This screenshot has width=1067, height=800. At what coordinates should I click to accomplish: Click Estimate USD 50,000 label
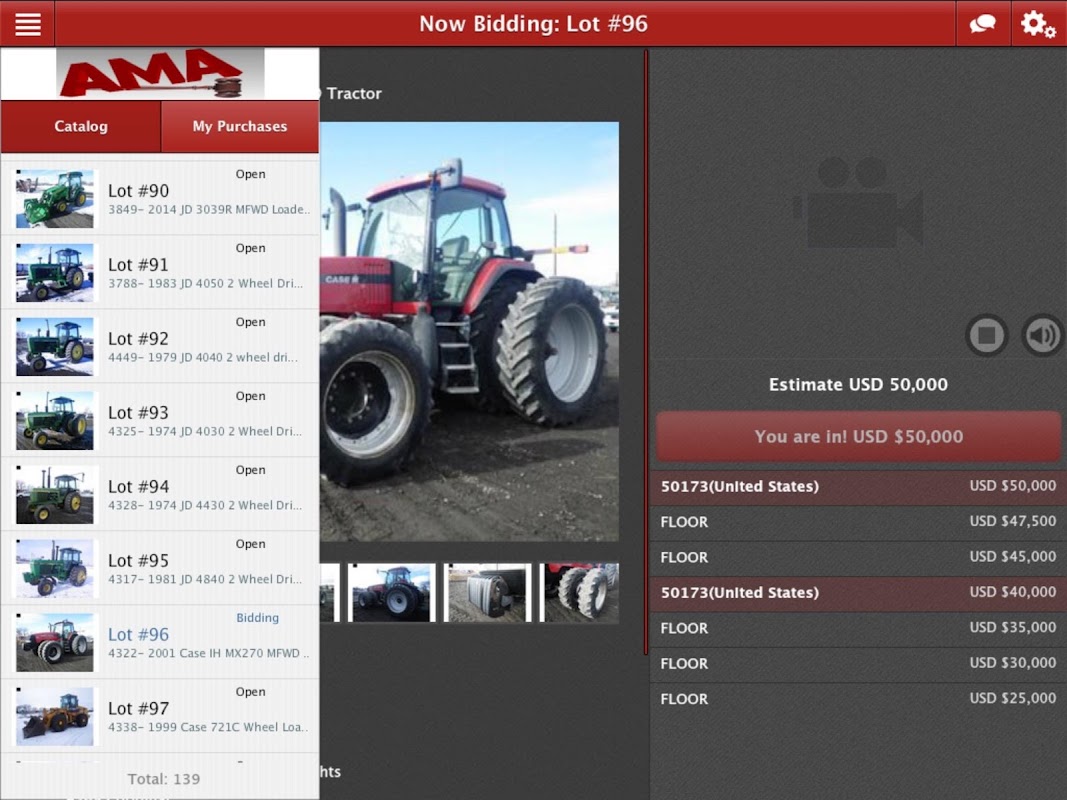point(858,384)
